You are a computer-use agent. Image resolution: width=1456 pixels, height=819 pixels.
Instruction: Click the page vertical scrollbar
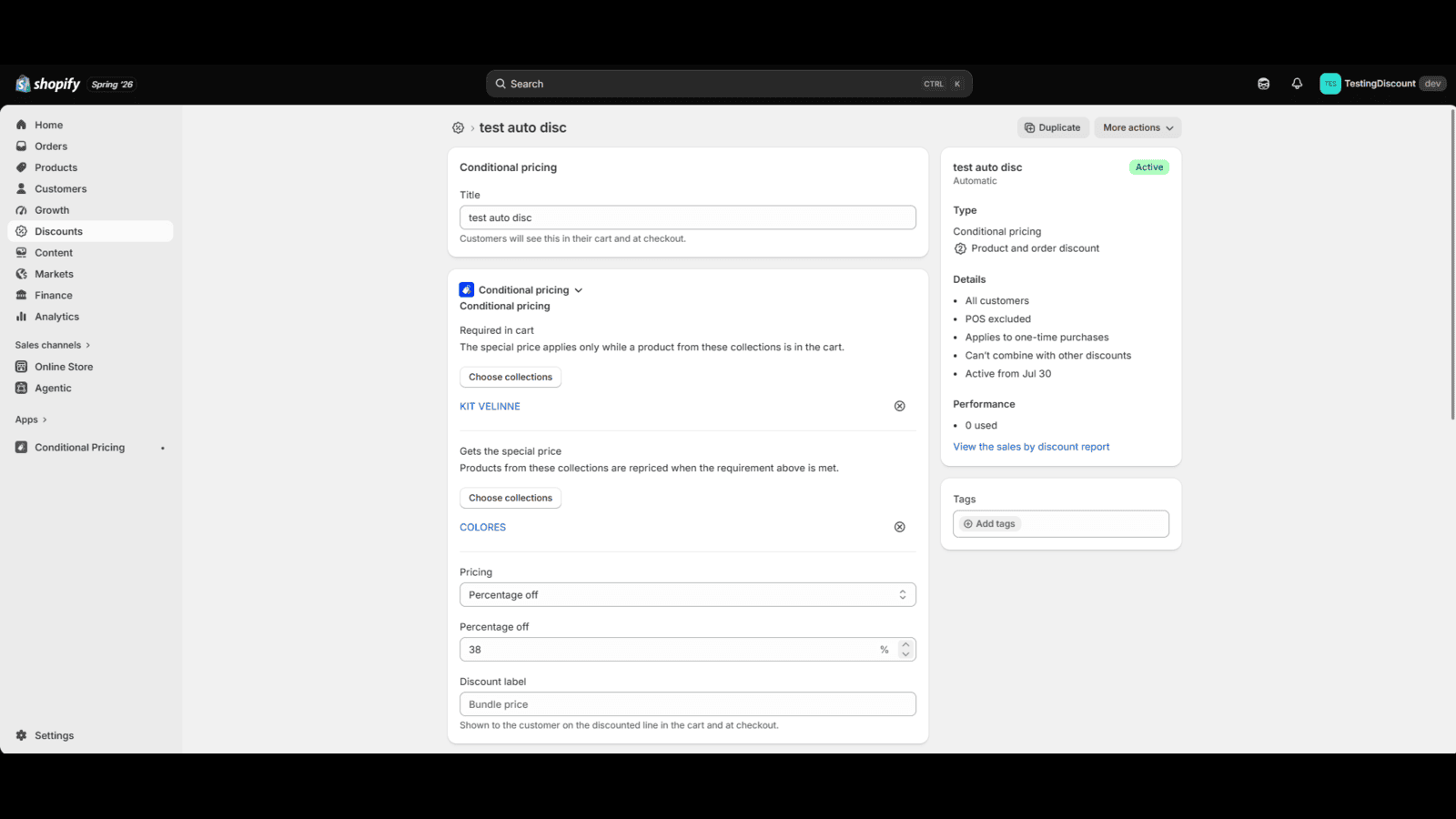click(x=1451, y=264)
